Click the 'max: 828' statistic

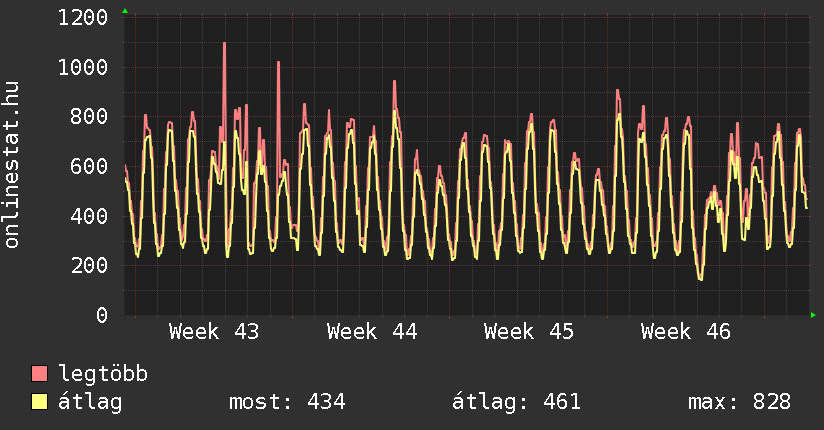point(739,402)
